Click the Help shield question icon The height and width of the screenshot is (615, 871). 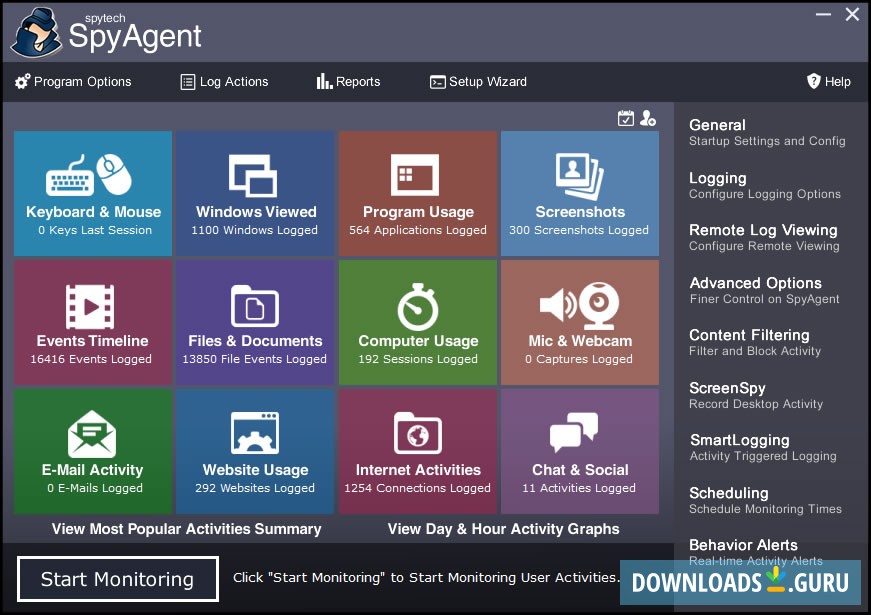(x=814, y=81)
